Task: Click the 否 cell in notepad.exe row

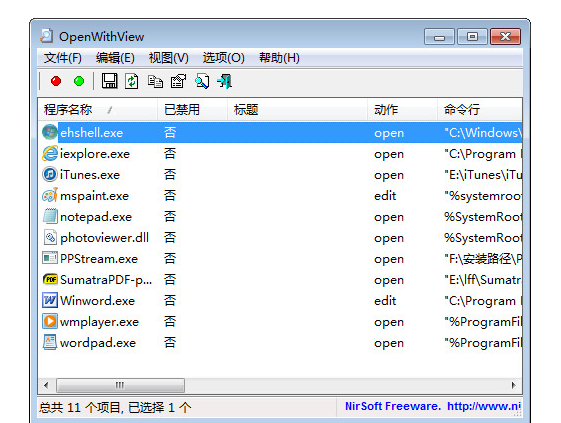Action: point(170,217)
